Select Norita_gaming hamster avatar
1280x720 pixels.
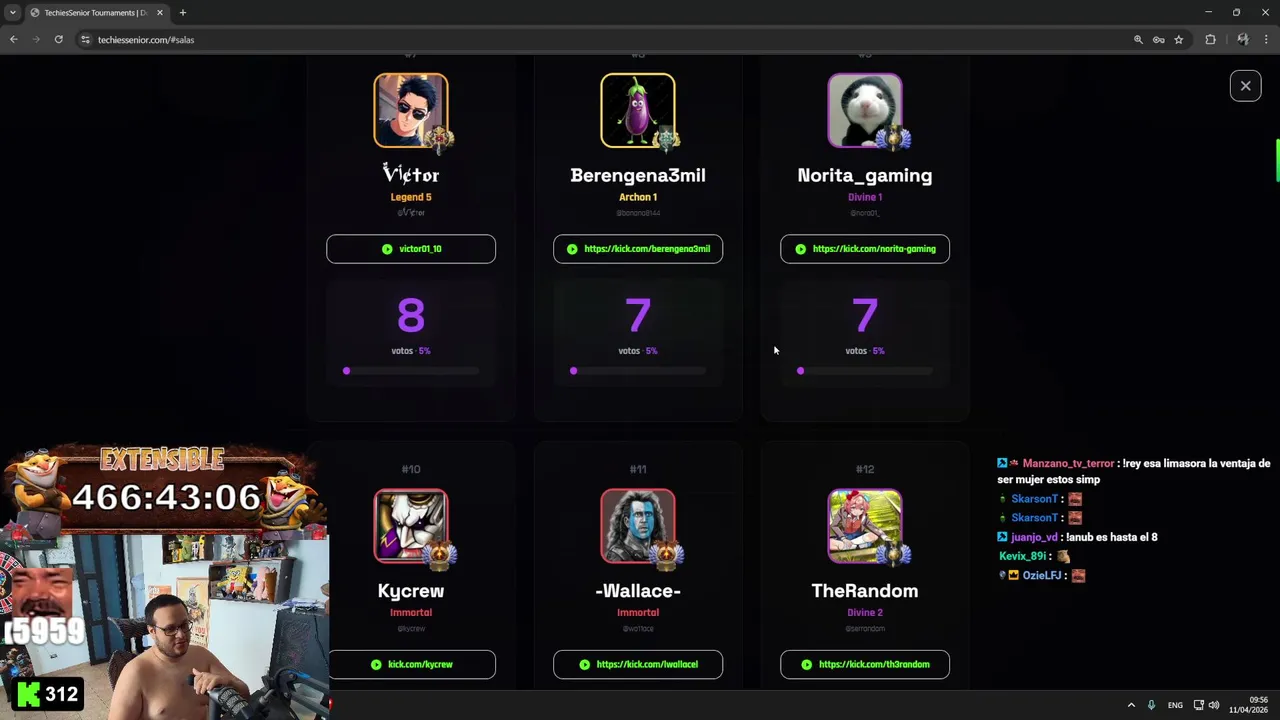click(865, 110)
